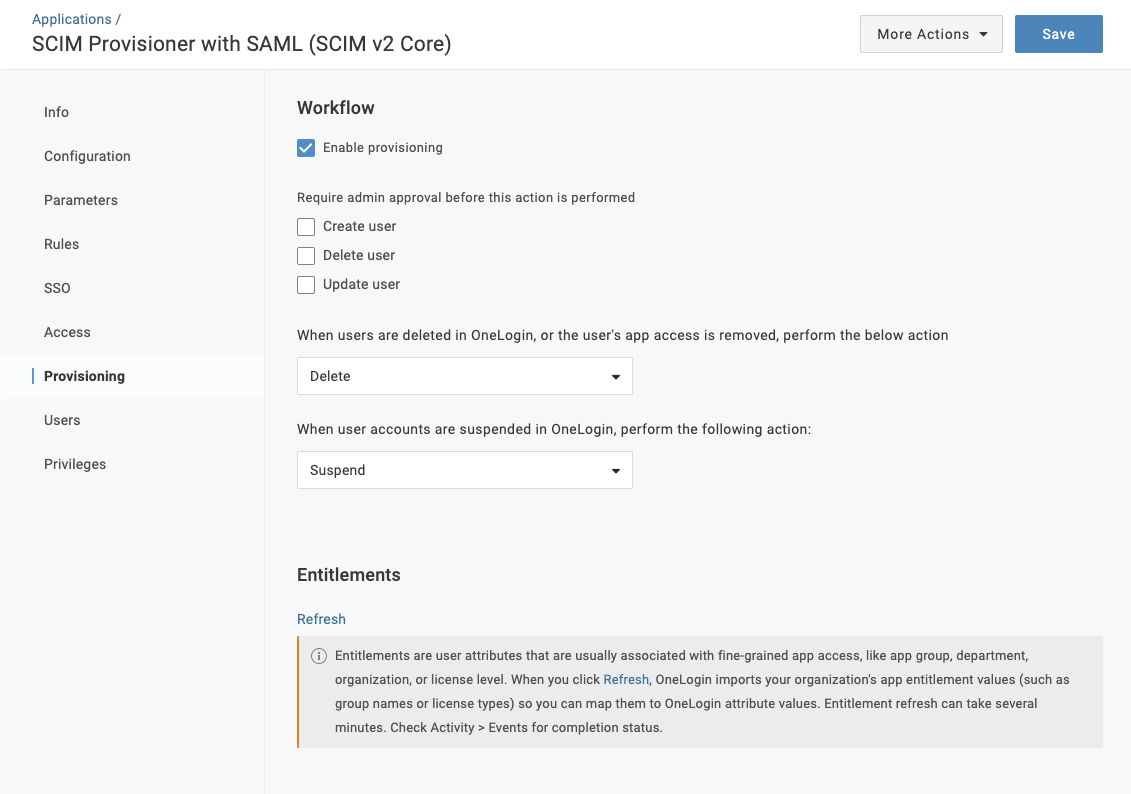Image resolution: width=1131 pixels, height=794 pixels.
Task: Open the Suspend action dropdown
Action: coord(464,470)
